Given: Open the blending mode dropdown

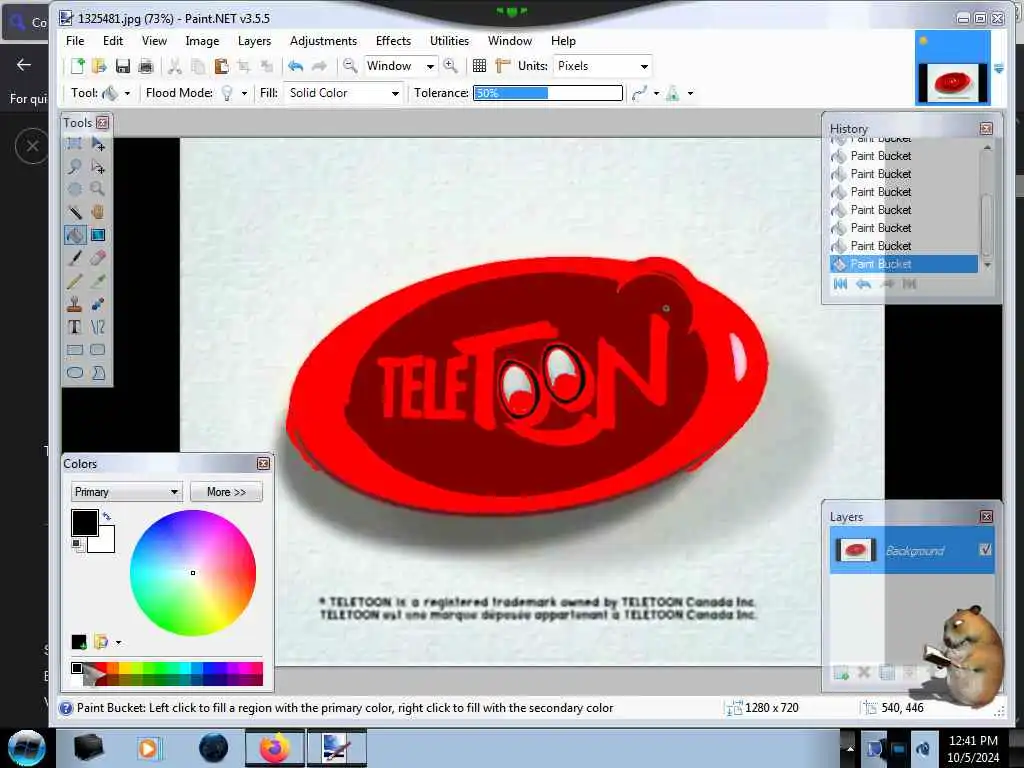Looking at the screenshot, I should pyautogui.click(x=690, y=93).
